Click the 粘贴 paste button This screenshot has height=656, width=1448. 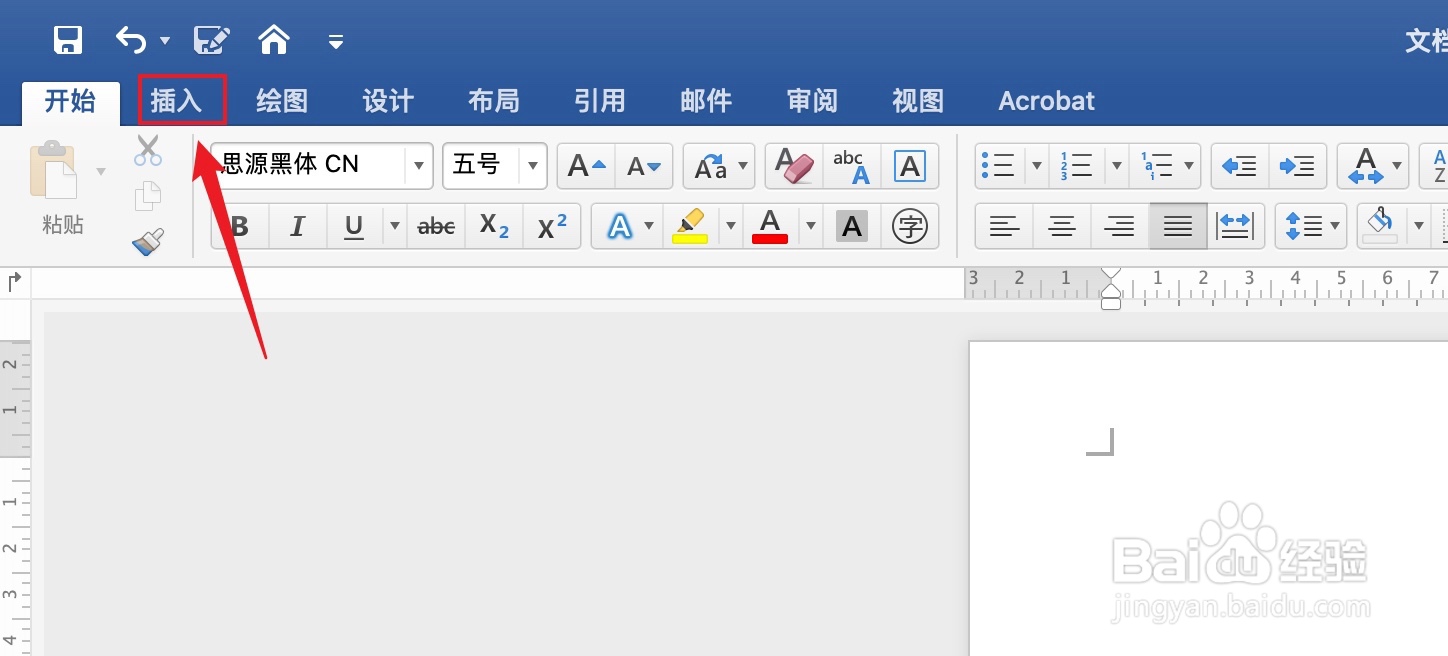pos(62,188)
